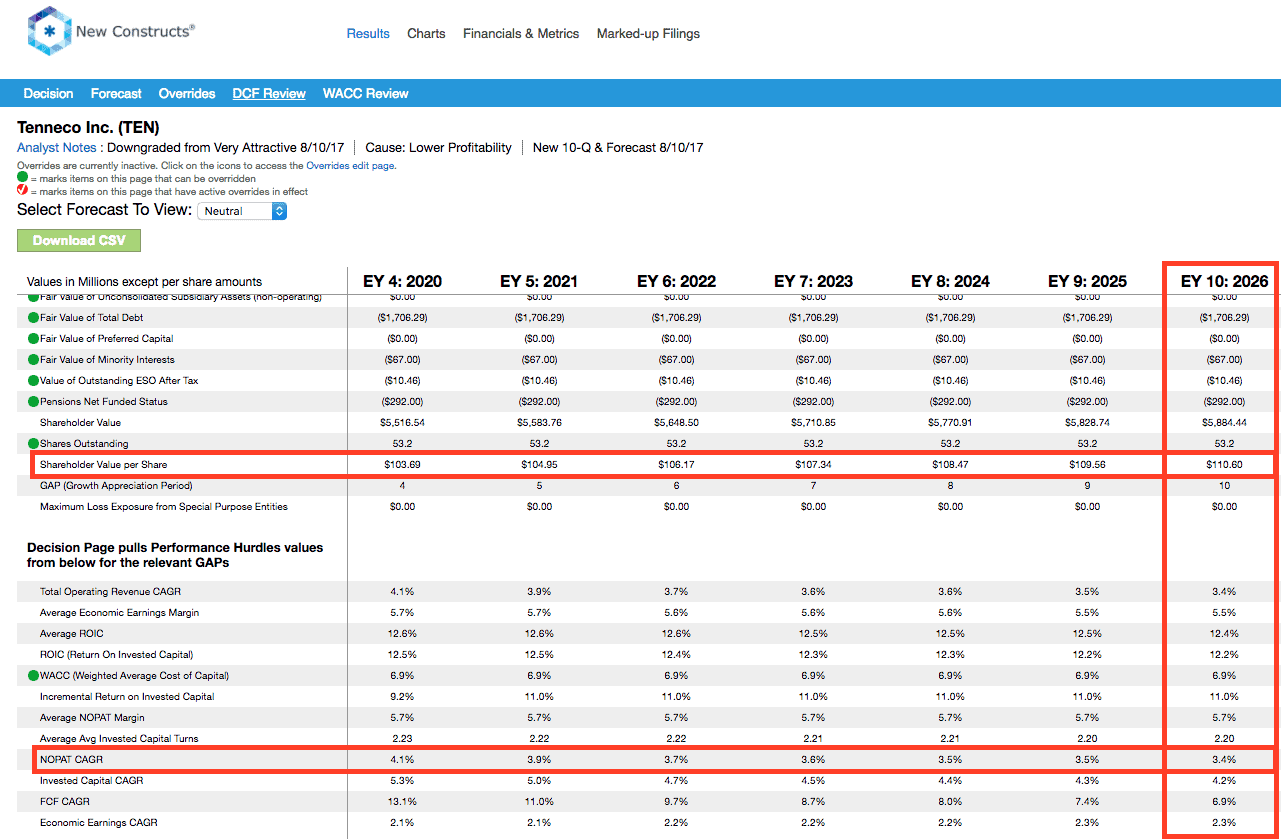Screen dimensions: 1281x839
Task: Open the Charts top navigation item
Action: 426,33
